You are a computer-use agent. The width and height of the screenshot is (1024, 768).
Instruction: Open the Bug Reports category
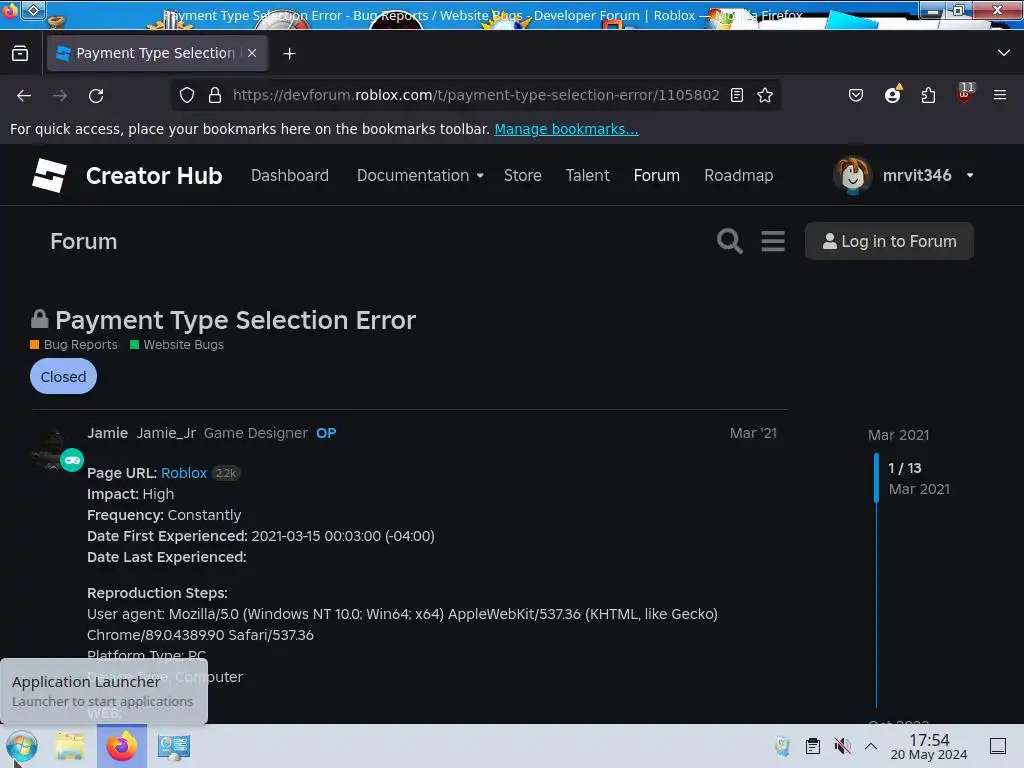pos(74,345)
